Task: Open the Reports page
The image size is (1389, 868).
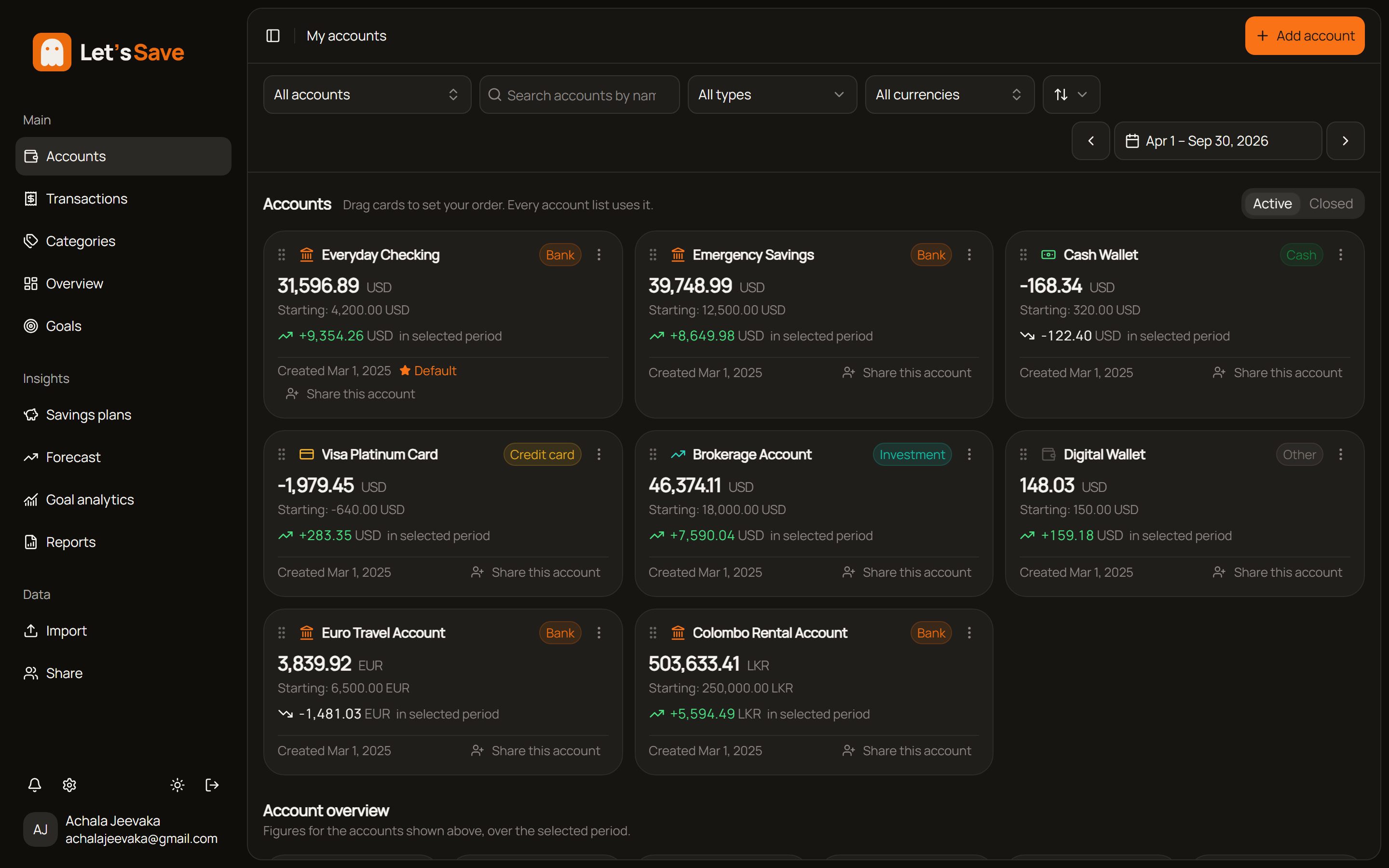Action: (x=123, y=542)
